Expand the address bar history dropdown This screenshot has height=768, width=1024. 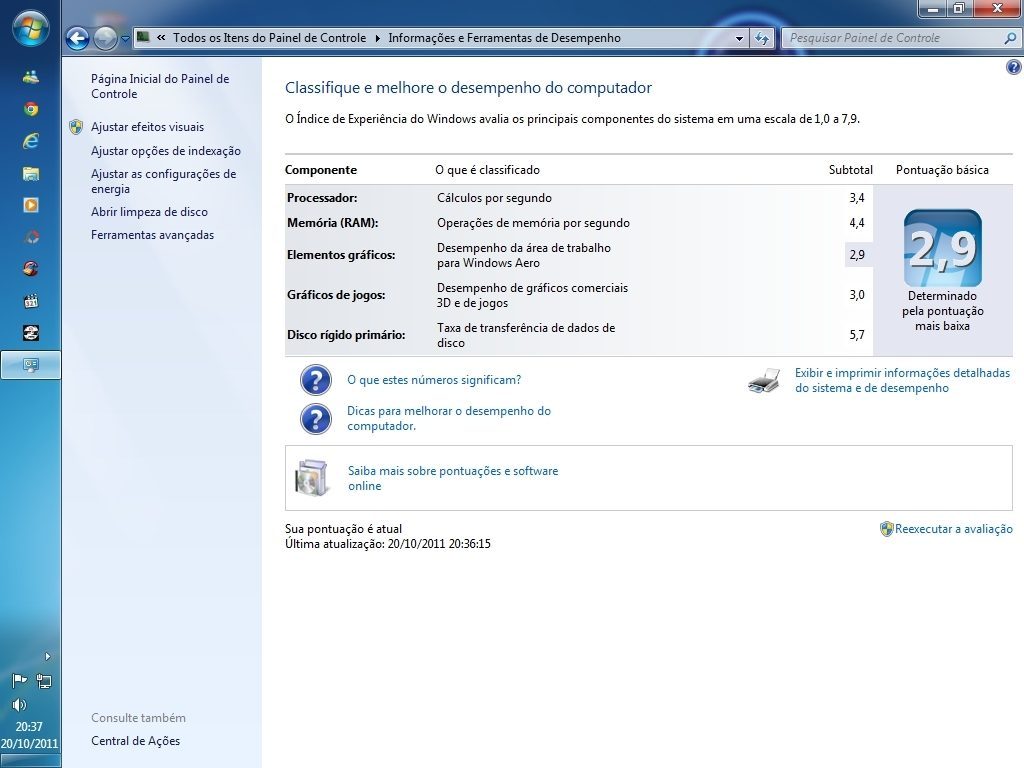coord(739,39)
